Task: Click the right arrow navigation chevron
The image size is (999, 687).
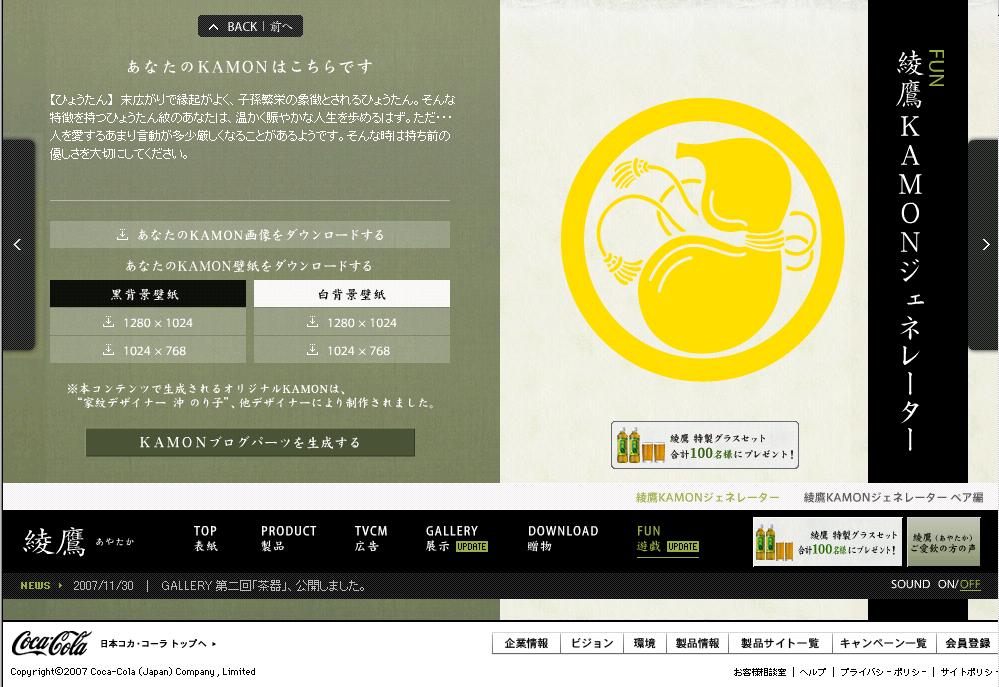Action: click(985, 245)
